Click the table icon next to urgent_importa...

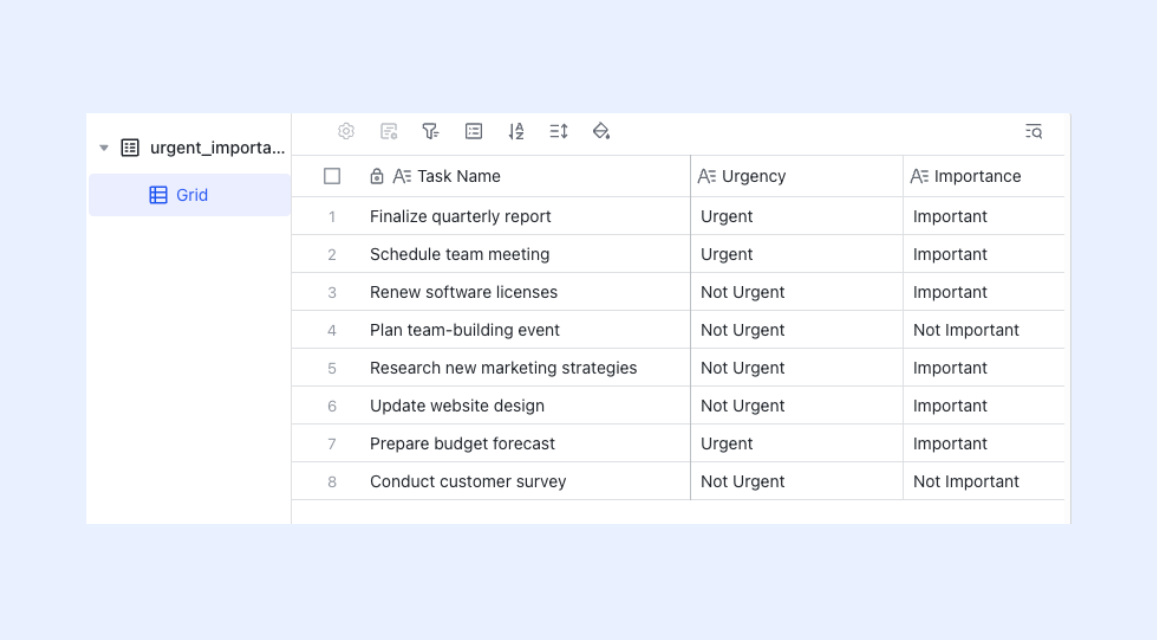point(130,148)
